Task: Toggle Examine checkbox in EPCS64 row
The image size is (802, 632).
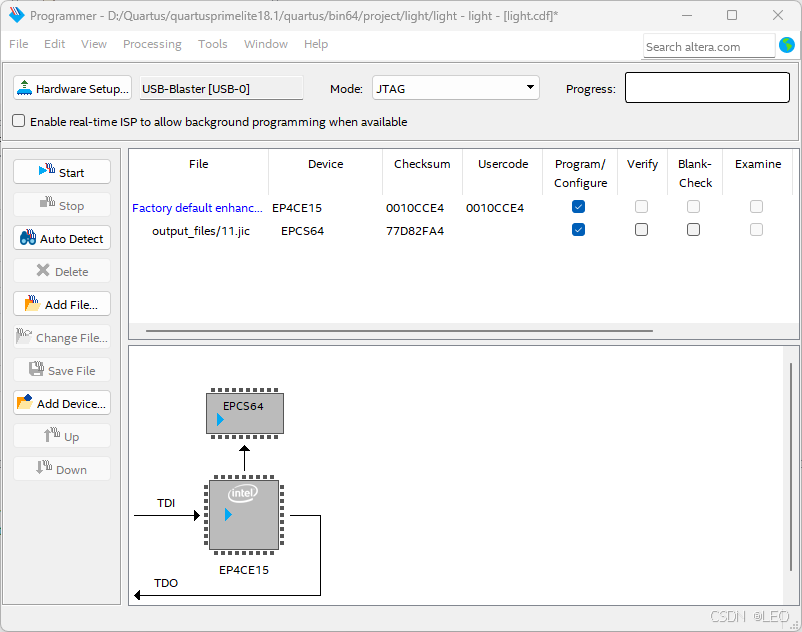Action: pyautogui.click(x=756, y=230)
